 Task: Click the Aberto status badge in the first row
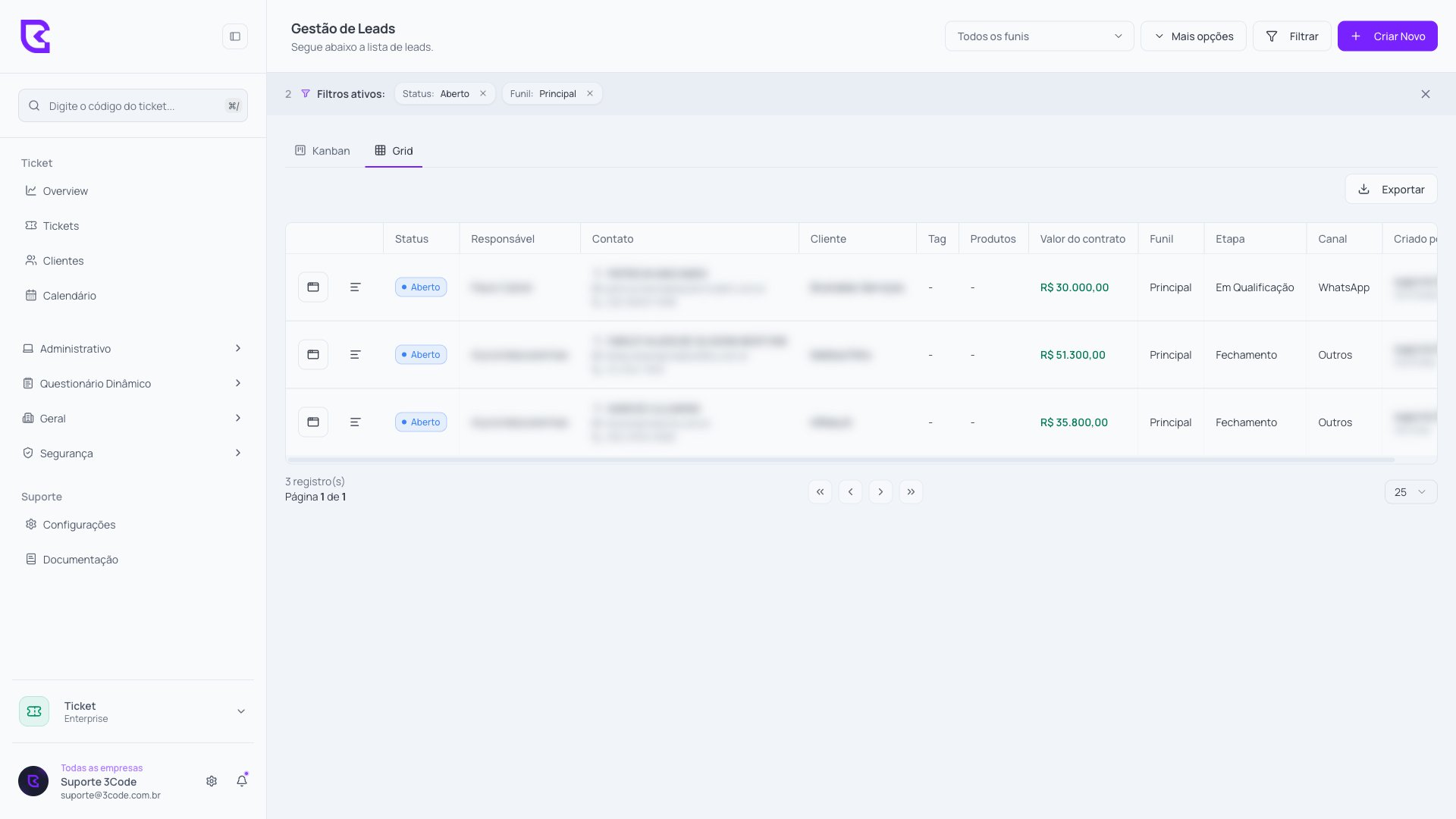point(421,287)
